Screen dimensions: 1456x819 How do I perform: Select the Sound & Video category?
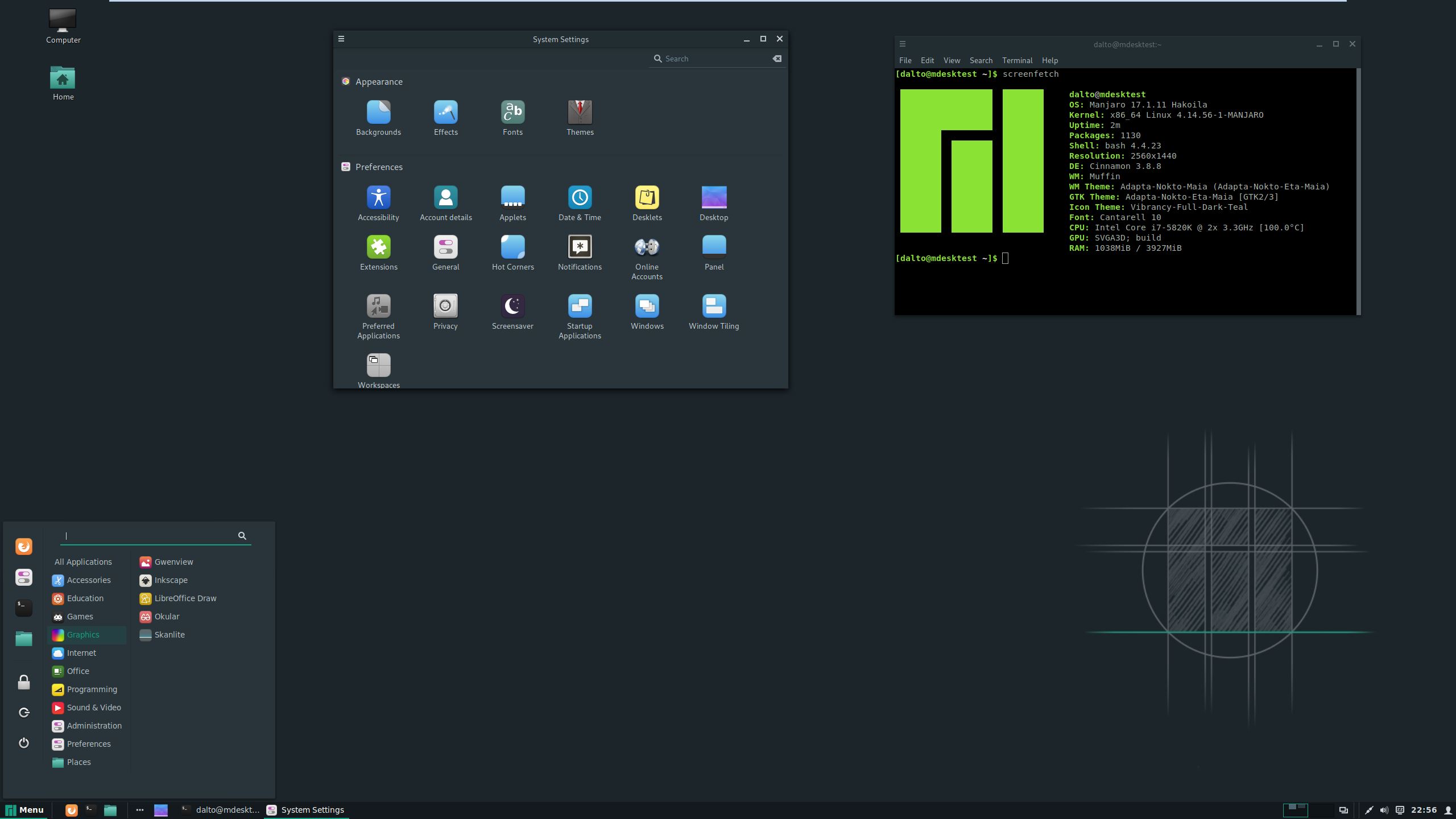(x=94, y=708)
